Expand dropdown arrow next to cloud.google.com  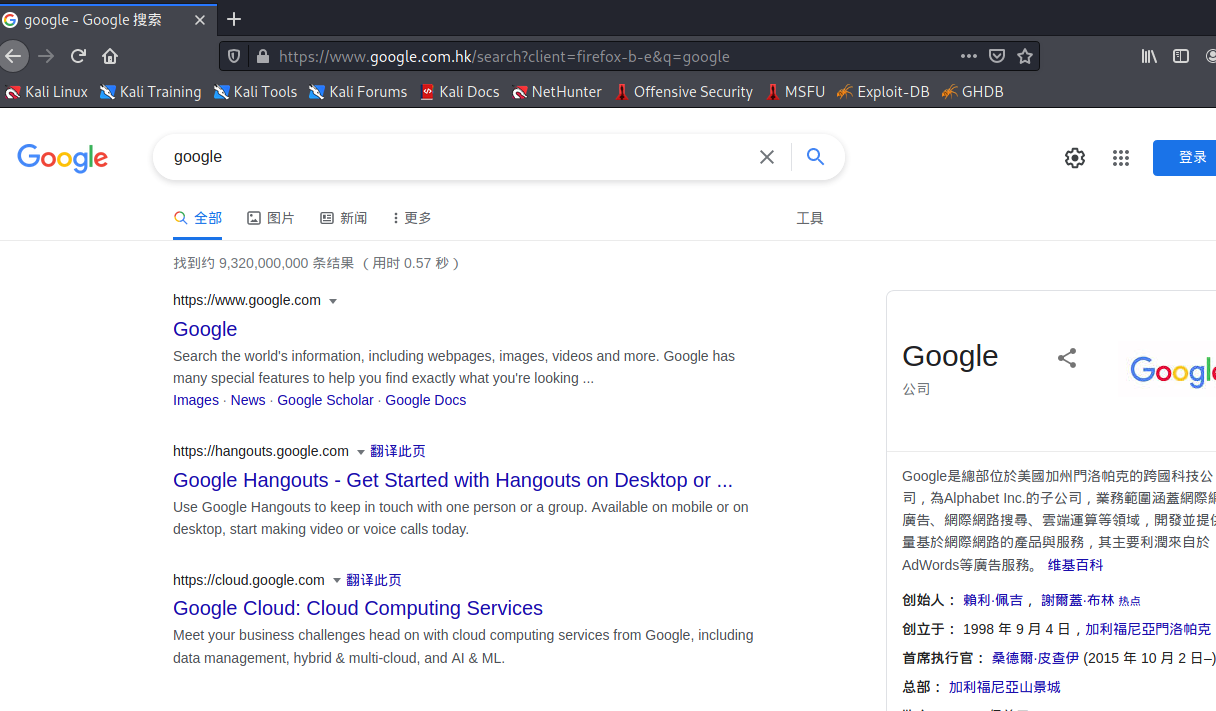click(337, 581)
